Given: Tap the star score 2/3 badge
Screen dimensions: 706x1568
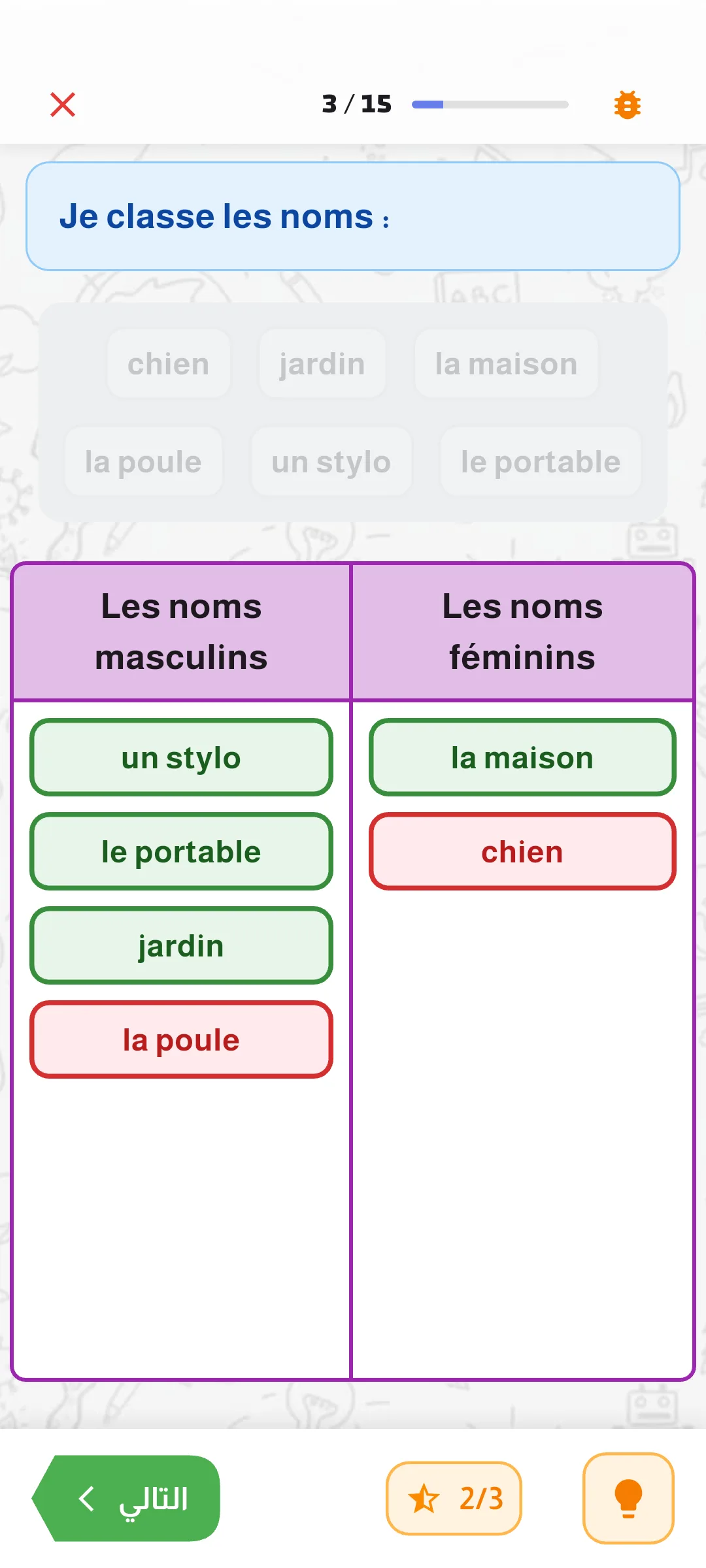Looking at the screenshot, I should tap(454, 1498).
